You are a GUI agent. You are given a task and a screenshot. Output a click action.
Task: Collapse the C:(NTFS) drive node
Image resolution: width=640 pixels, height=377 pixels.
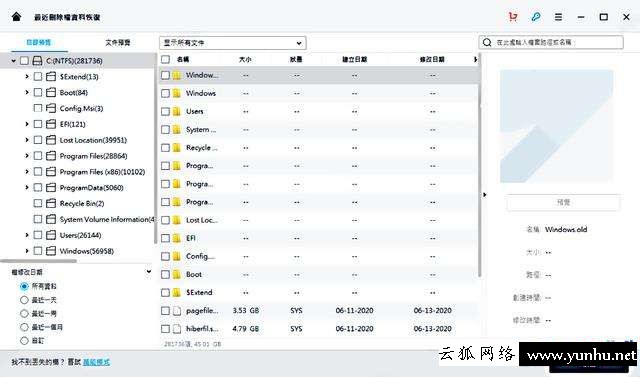tap(13, 61)
